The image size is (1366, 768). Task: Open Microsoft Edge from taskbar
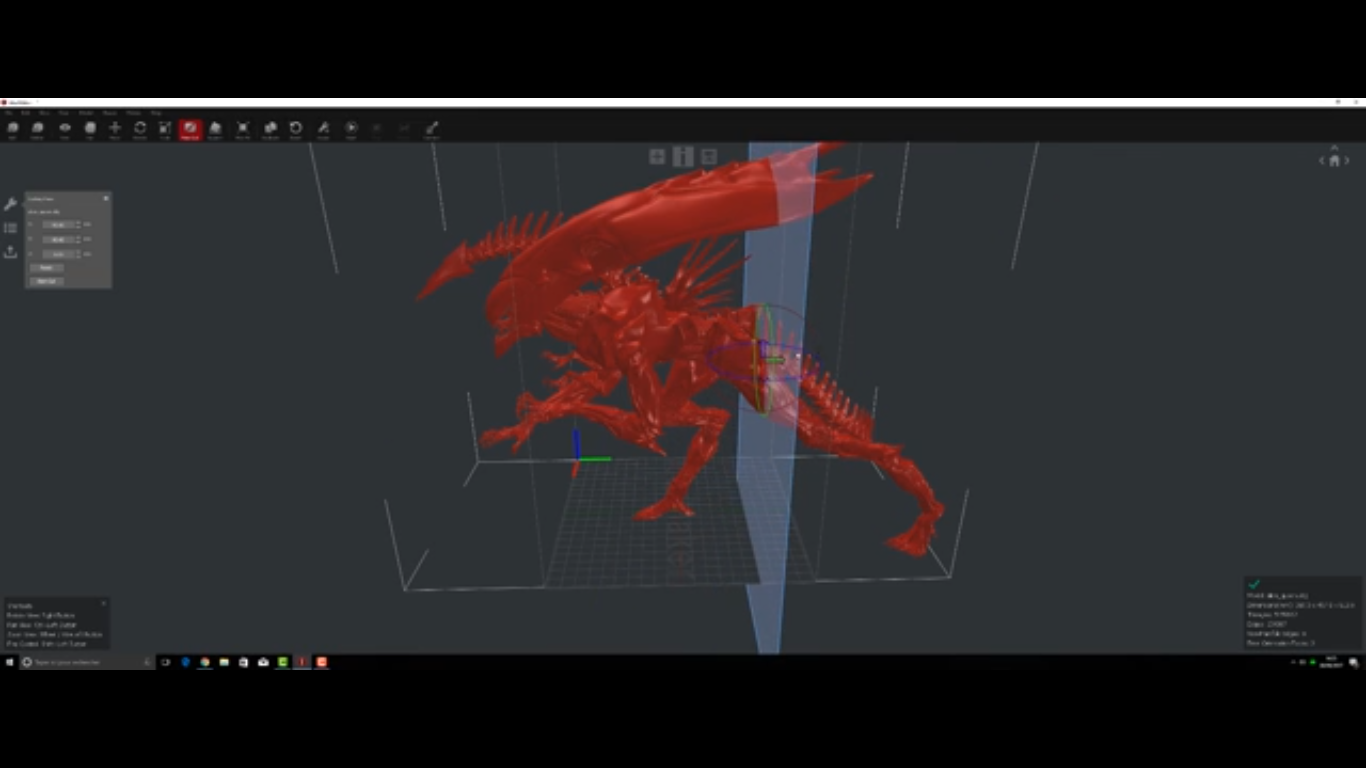tap(185, 662)
